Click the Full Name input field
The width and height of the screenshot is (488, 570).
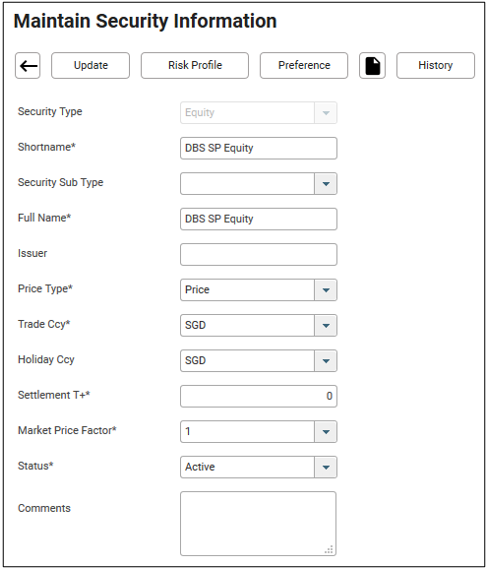click(x=259, y=219)
